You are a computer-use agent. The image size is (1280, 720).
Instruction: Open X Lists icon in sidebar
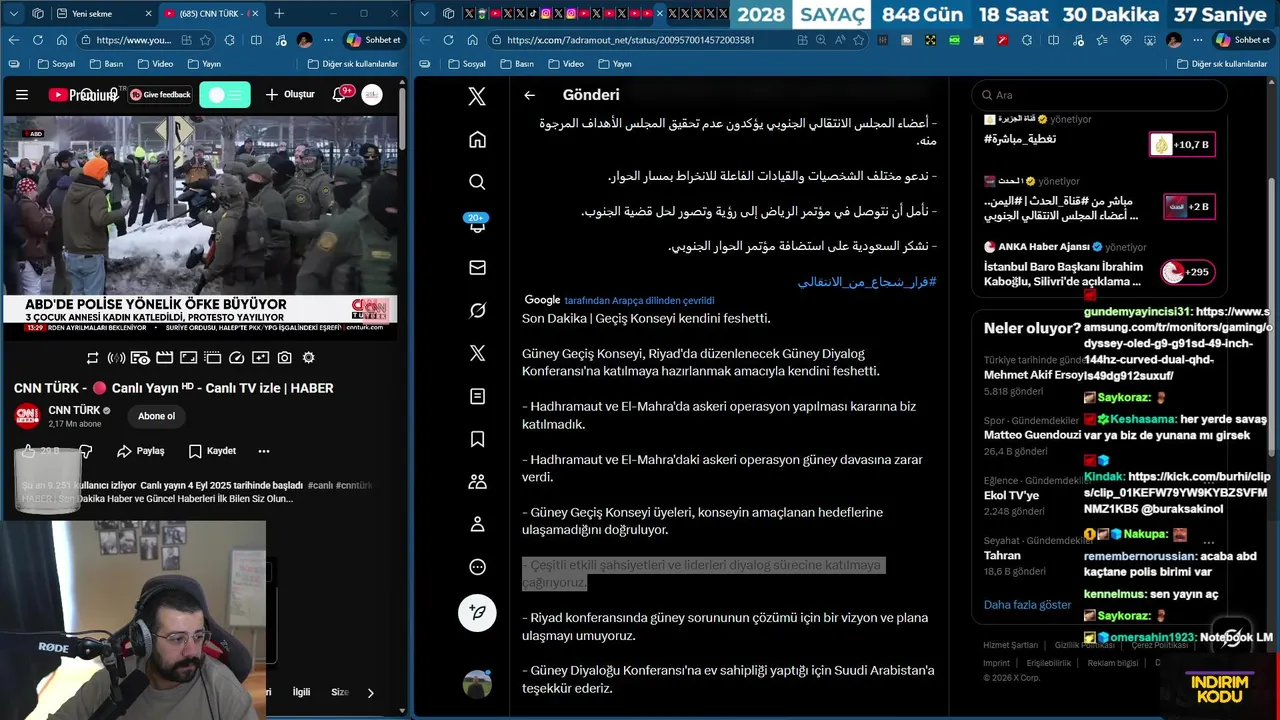pos(477,396)
